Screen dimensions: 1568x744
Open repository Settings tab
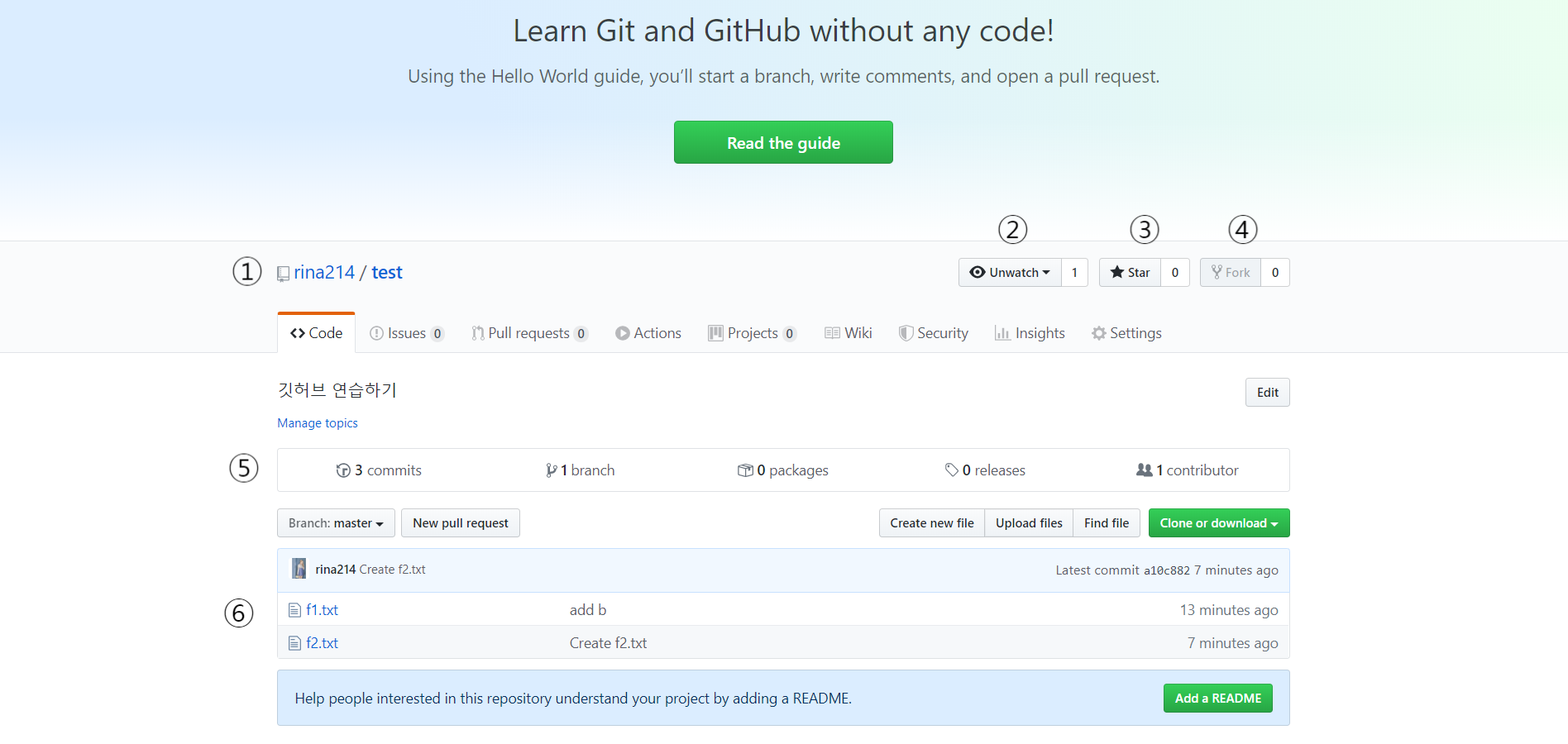[1126, 333]
